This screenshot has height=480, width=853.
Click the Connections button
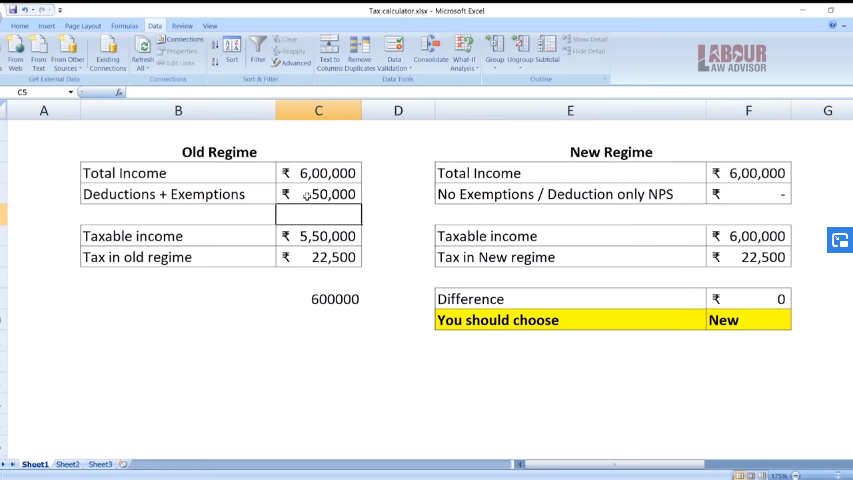[180, 39]
